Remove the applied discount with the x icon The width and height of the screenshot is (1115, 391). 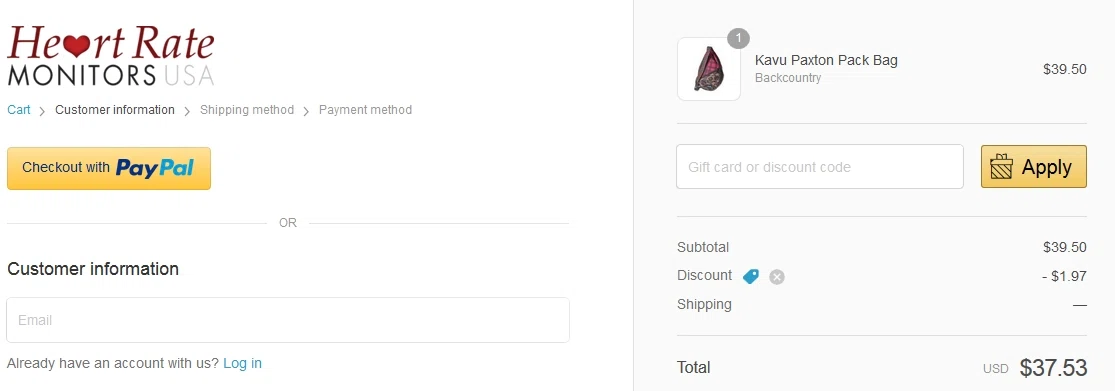click(x=777, y=277)
